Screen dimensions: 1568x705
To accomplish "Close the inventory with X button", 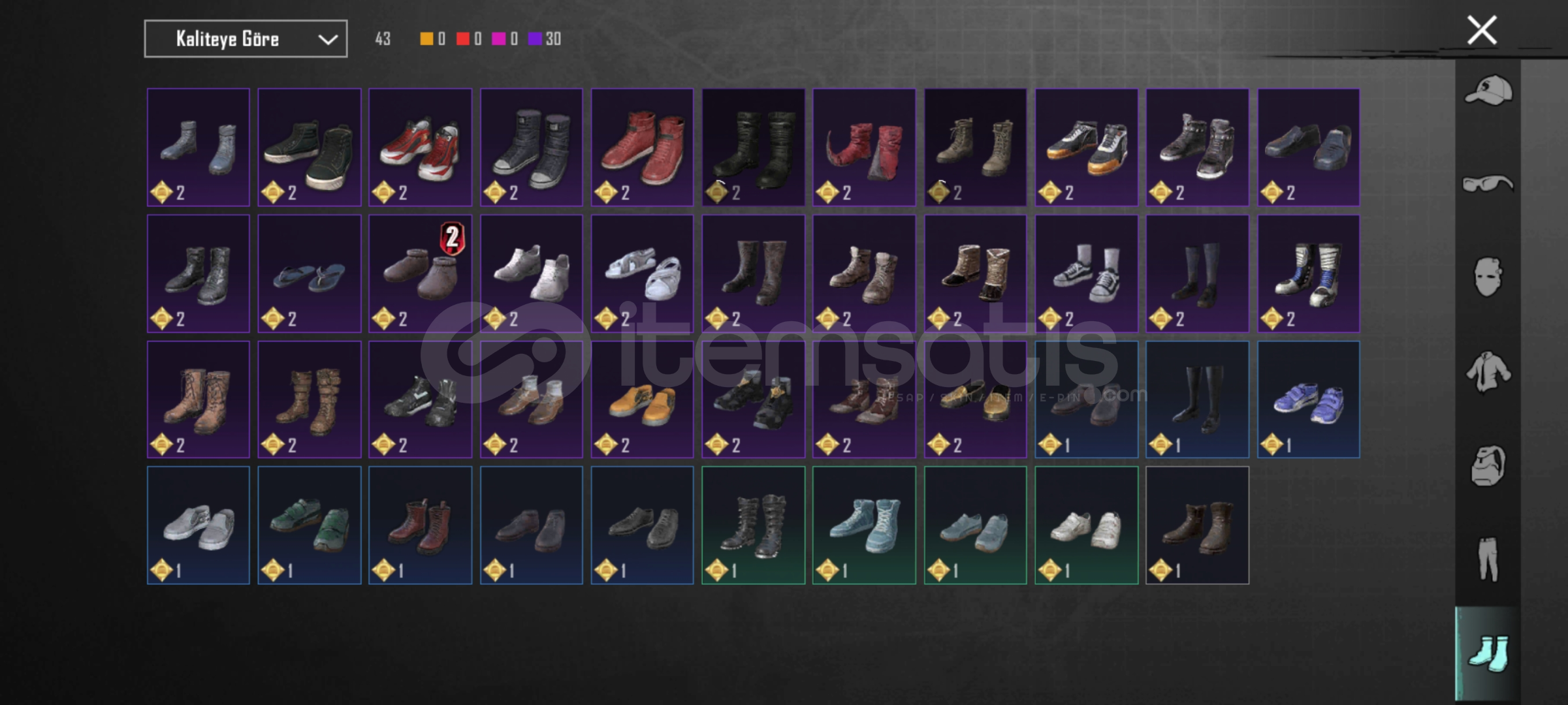I will (1482, 30).
